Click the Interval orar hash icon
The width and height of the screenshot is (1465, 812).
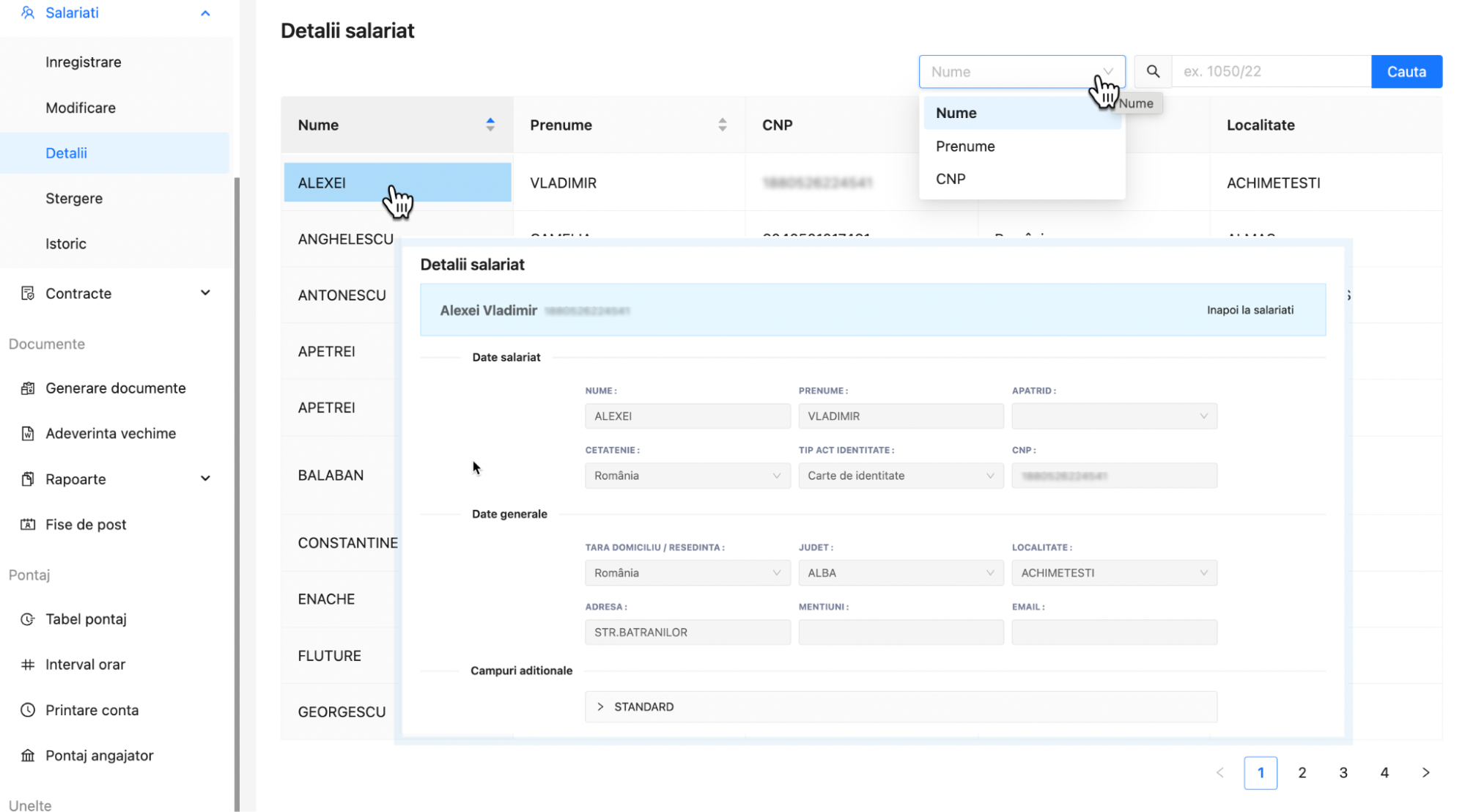tap(28, 665)
